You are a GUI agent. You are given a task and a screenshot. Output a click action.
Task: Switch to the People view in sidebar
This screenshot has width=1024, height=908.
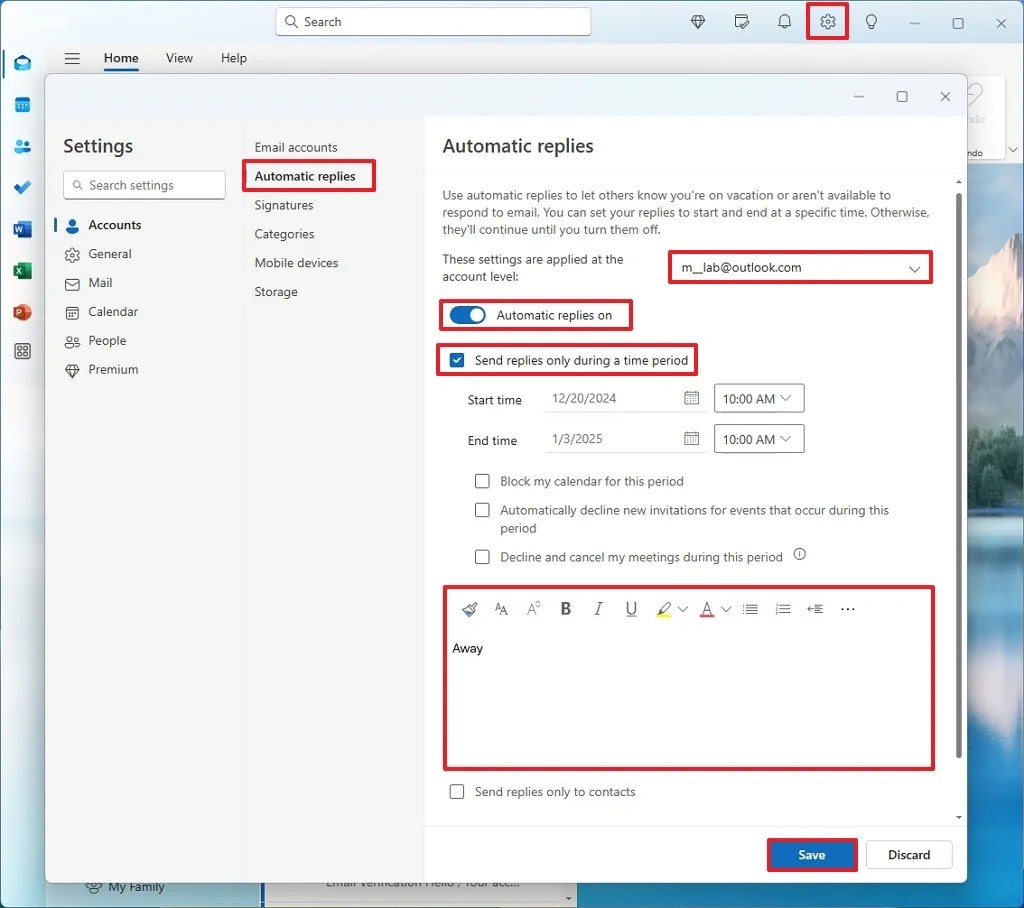click(x=22, y=146)
